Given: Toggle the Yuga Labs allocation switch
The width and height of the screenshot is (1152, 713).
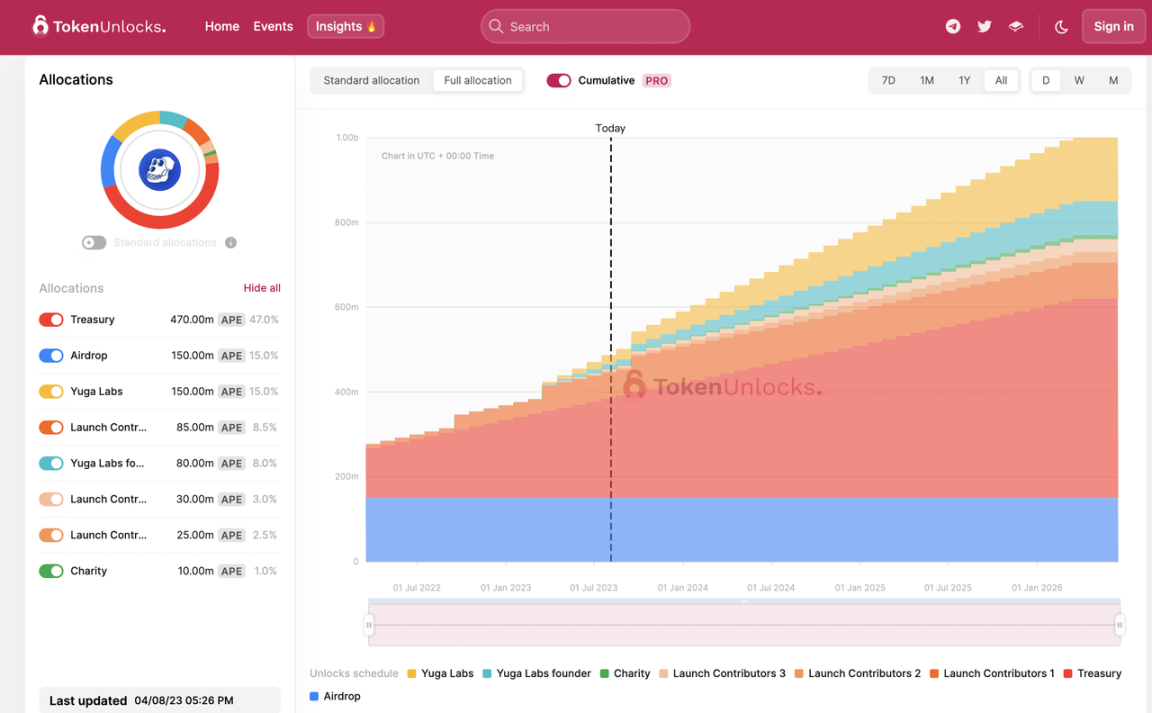Looking at the screenshot, I should coord(51,392).
